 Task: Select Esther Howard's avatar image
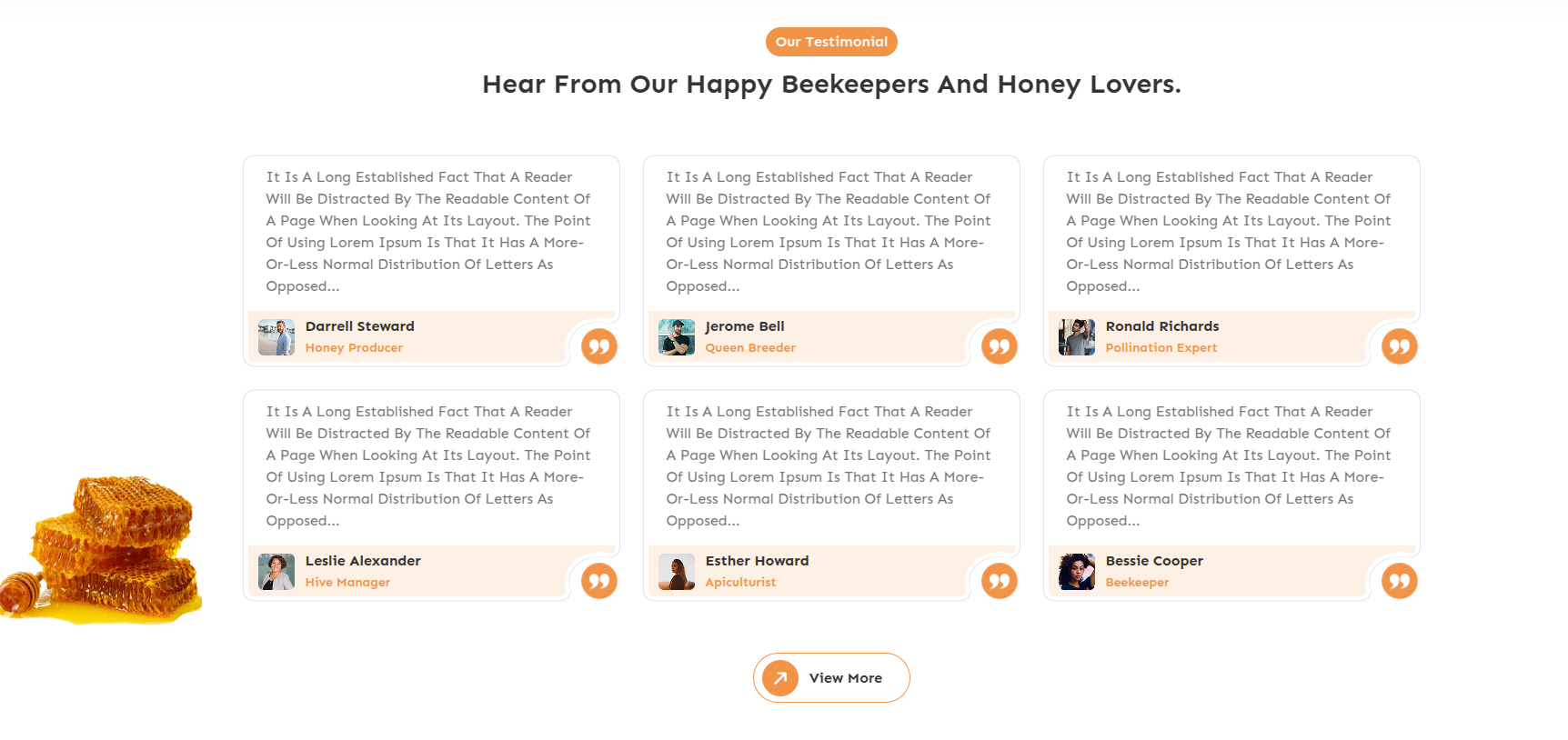(x=677, y=572)
